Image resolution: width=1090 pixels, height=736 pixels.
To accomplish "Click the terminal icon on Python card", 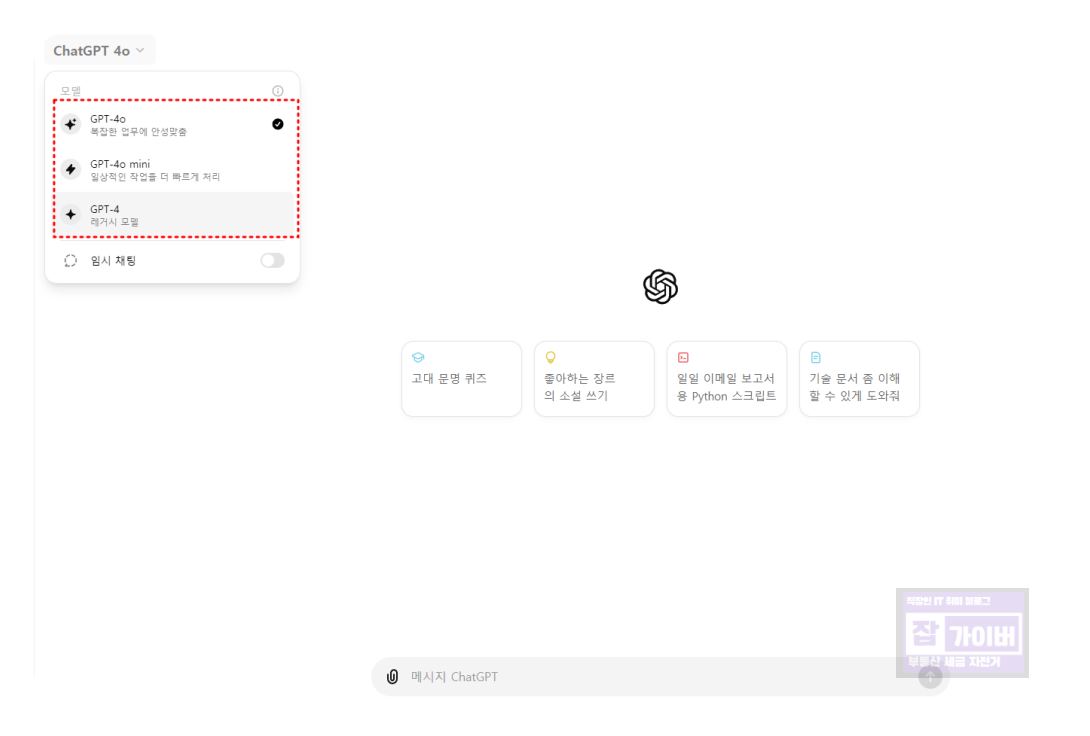I will [x=683, y=357].
